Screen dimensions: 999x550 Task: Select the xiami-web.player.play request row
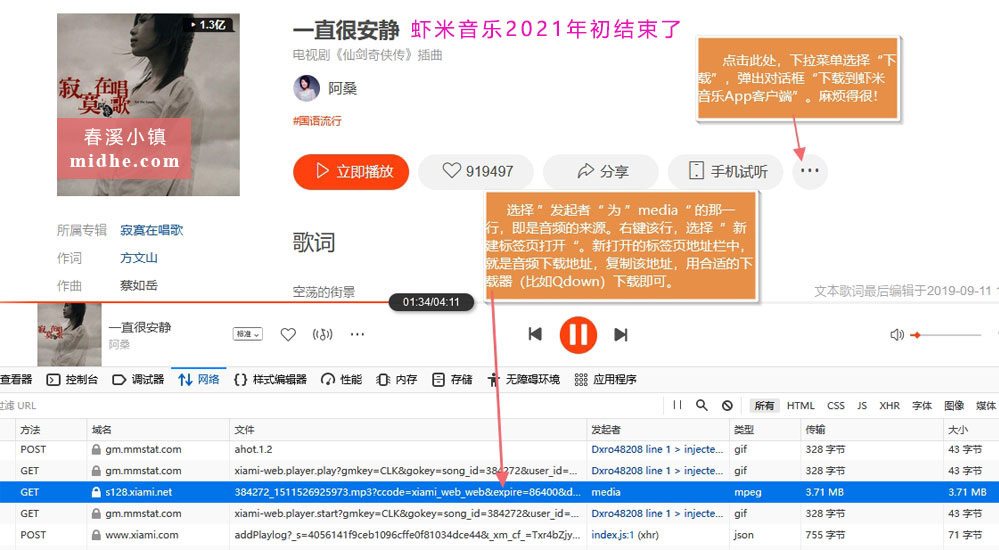[x=500, y=470]
